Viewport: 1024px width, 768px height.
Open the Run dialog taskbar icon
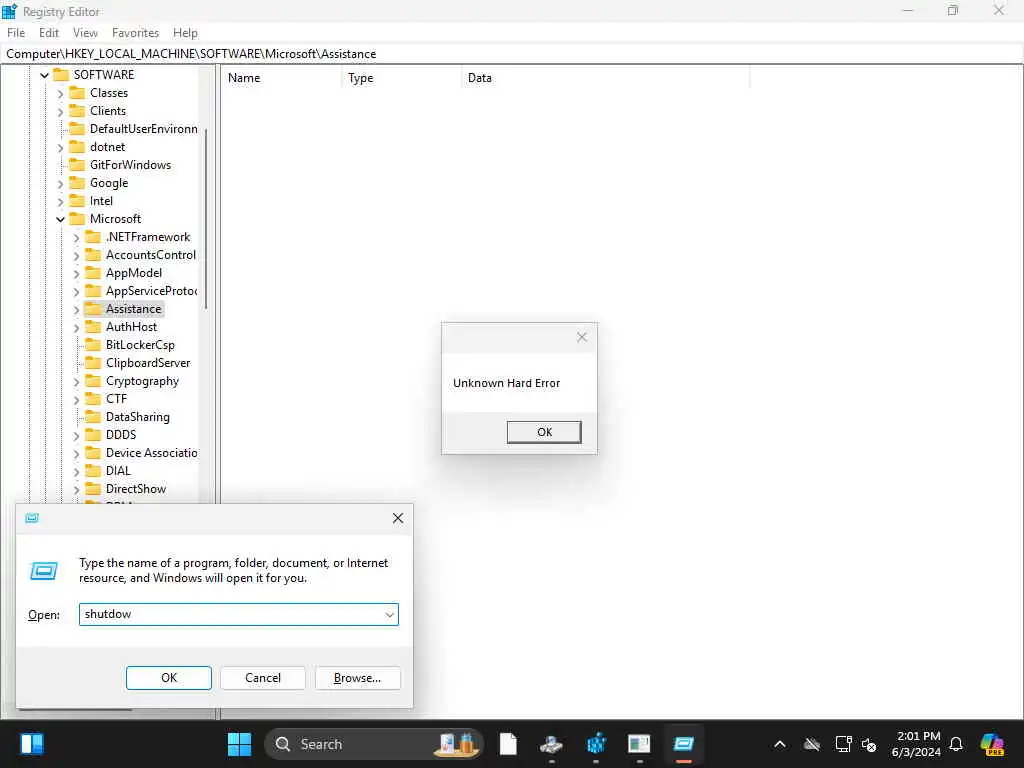tap(684, 744)
